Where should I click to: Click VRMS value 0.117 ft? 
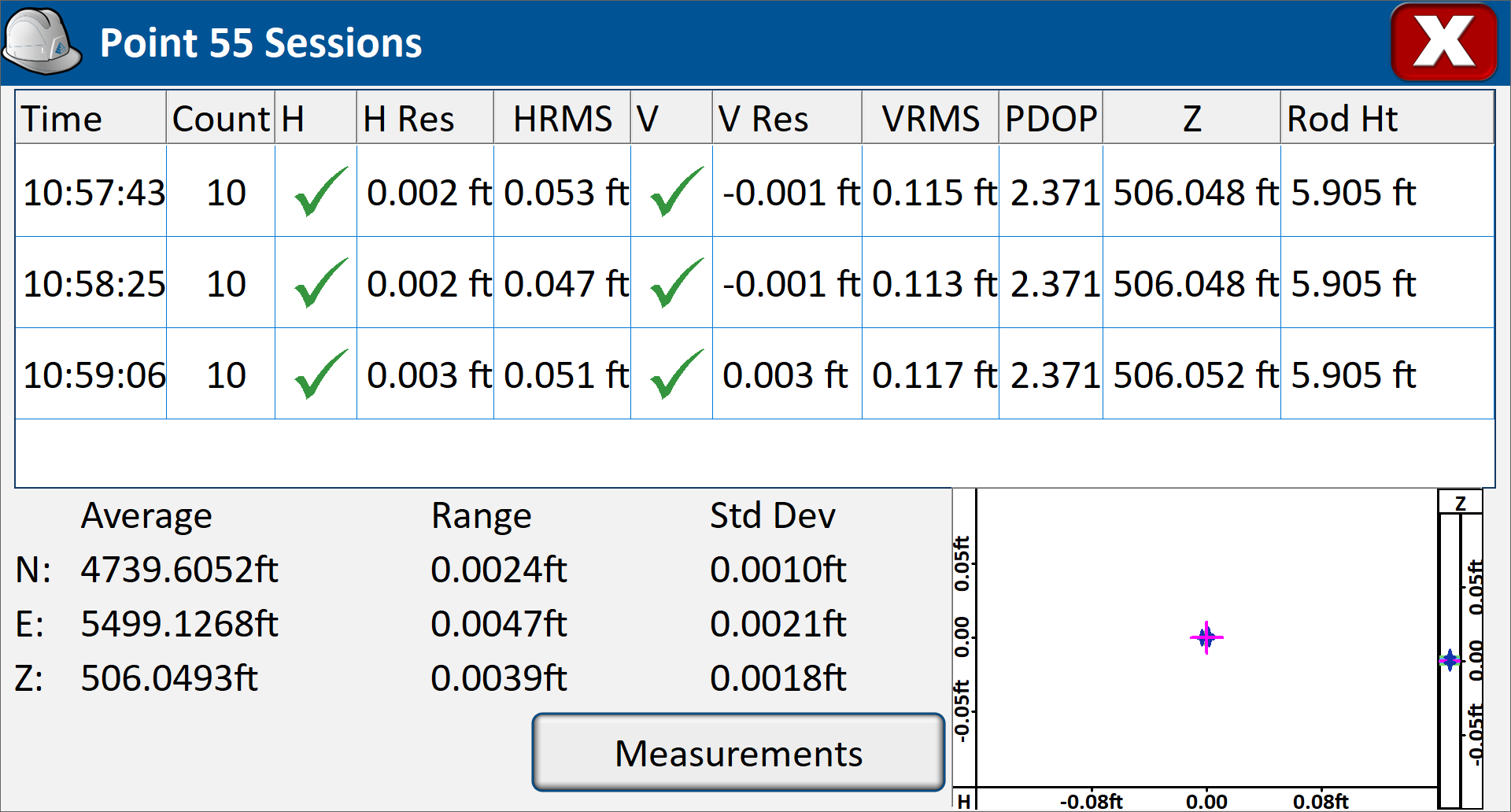(x=935, y=375)
